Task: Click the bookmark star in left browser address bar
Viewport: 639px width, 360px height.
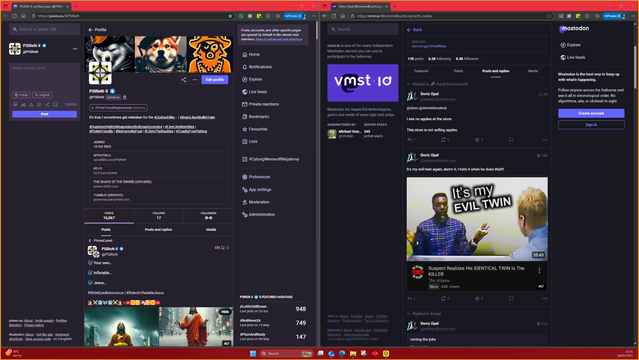Action: click(x=230, y=16)
